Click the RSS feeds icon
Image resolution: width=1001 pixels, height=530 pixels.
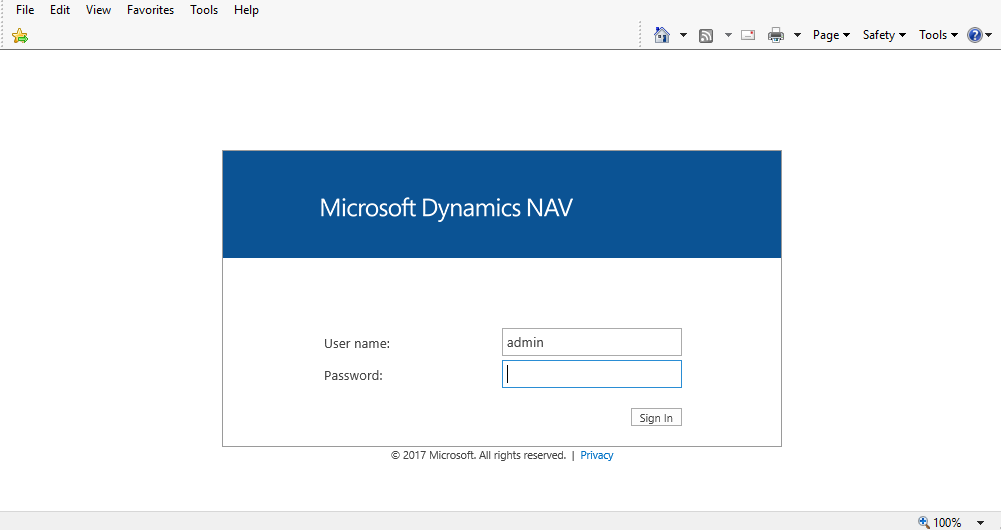click(x=706, y=36)
